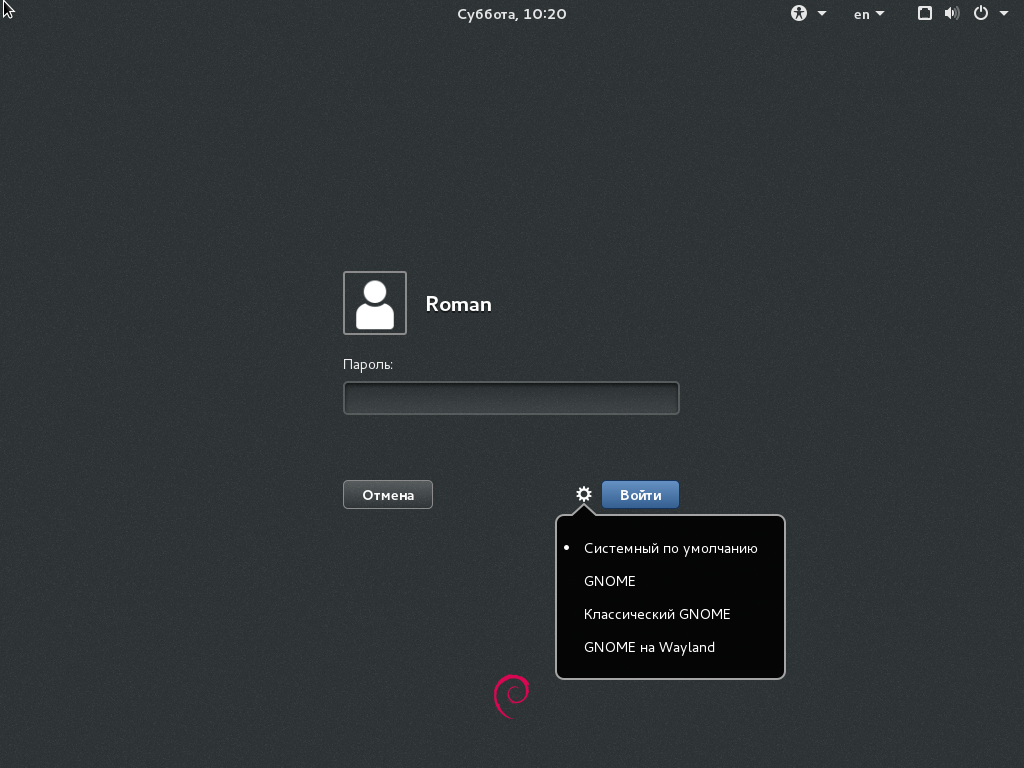Open the clock showing Суббота, 10:20
1024x768 pixels.
(512, 14)
